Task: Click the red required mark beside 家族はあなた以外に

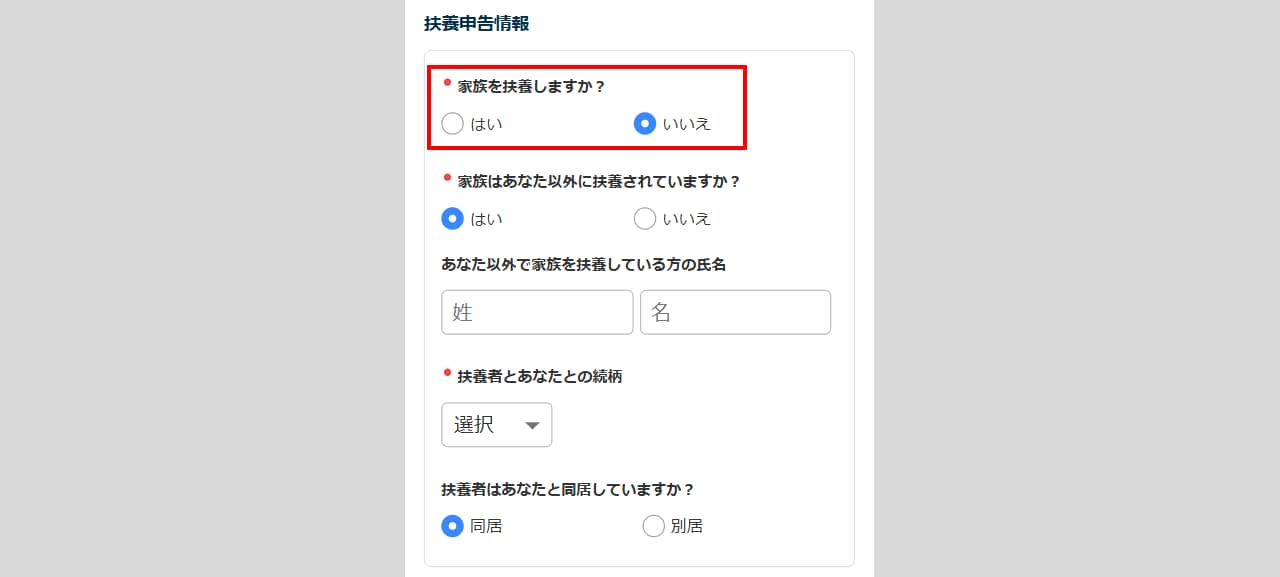Action: click(x=447, y=177)
